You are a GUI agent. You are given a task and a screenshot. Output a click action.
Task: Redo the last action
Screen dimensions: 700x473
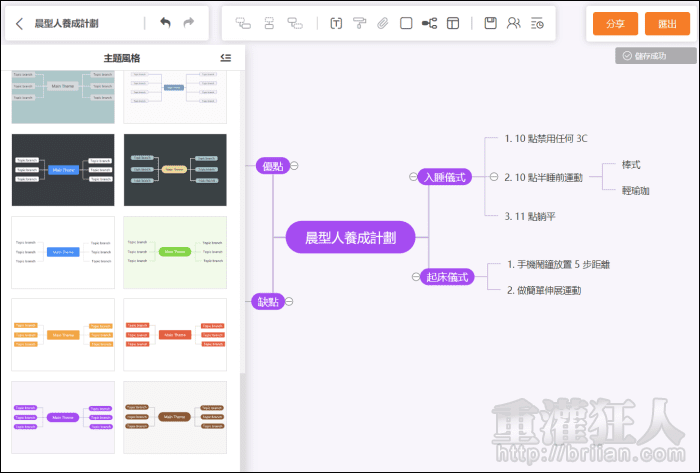click(189, 23)
